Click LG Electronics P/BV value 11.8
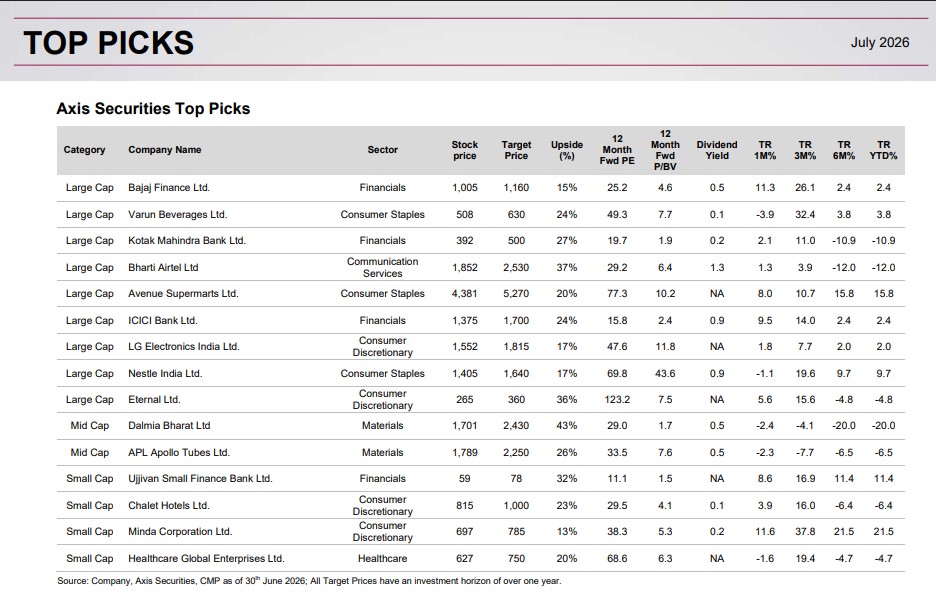The height and width of the screenshot is (602, 936). (665, 346)
